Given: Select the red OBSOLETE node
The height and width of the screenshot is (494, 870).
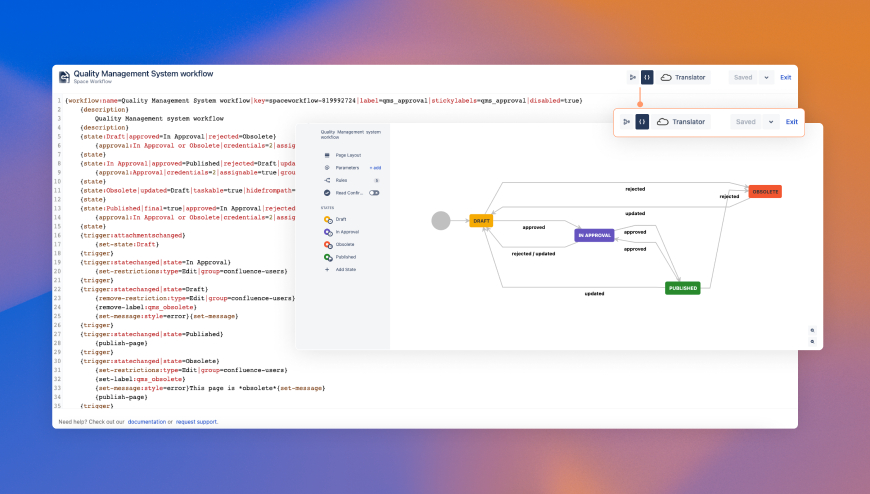Looking at the screenshot, I should pos(765,191).
